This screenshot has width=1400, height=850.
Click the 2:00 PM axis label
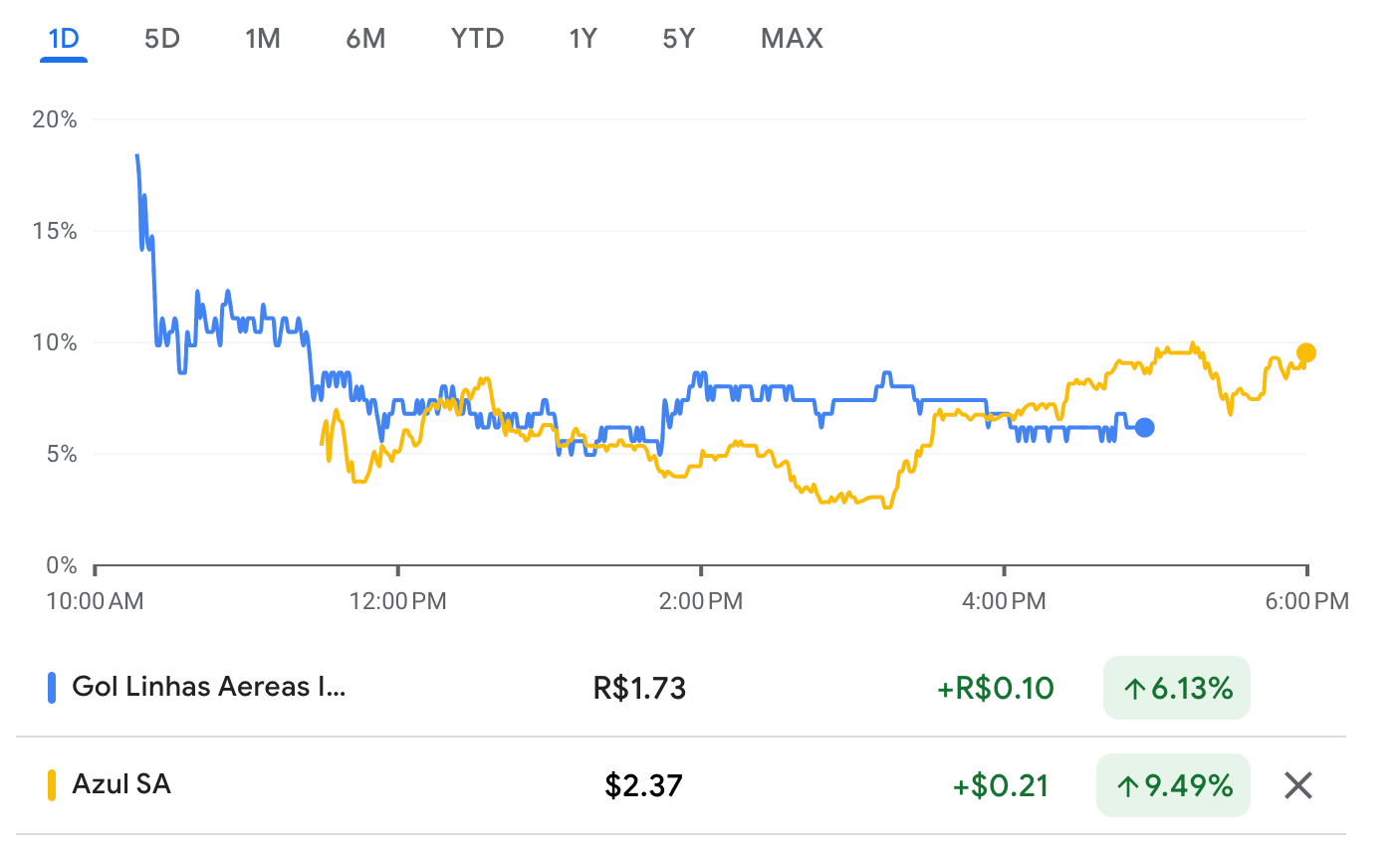(x=701, y=601)
